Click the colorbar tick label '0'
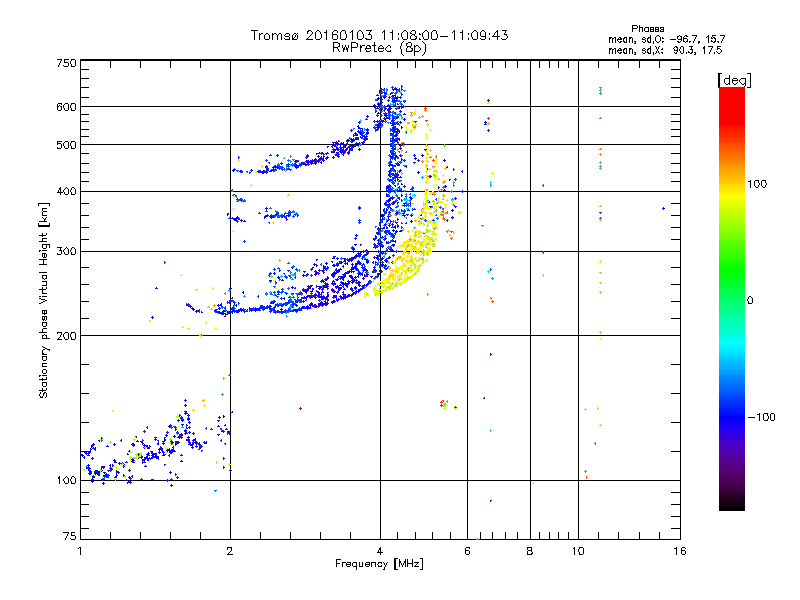Viewport: 800px width, 600px height. [749, 300]
